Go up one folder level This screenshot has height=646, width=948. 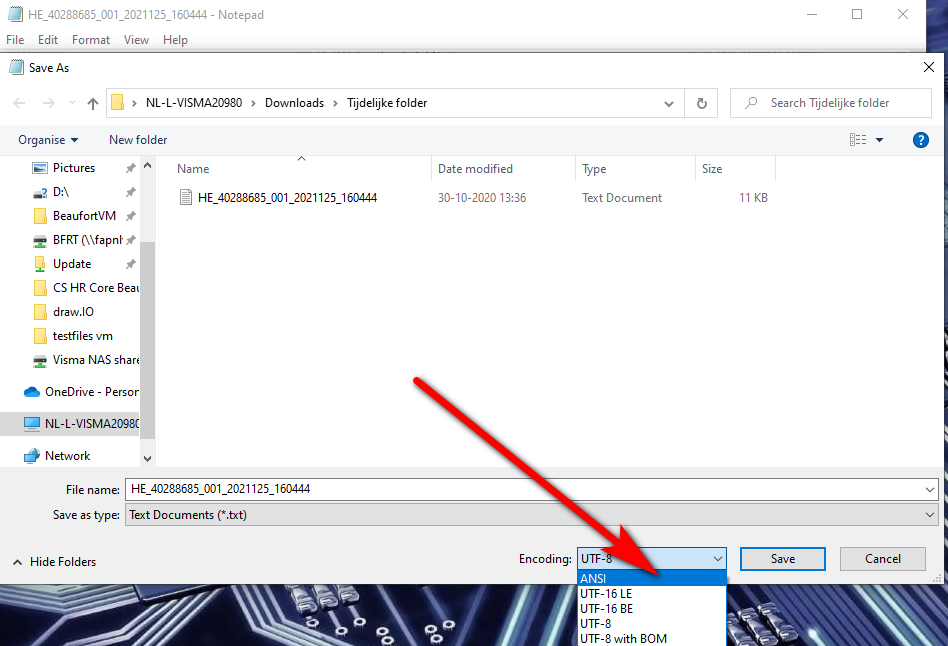pyautogui.click(x=93, y=103)
